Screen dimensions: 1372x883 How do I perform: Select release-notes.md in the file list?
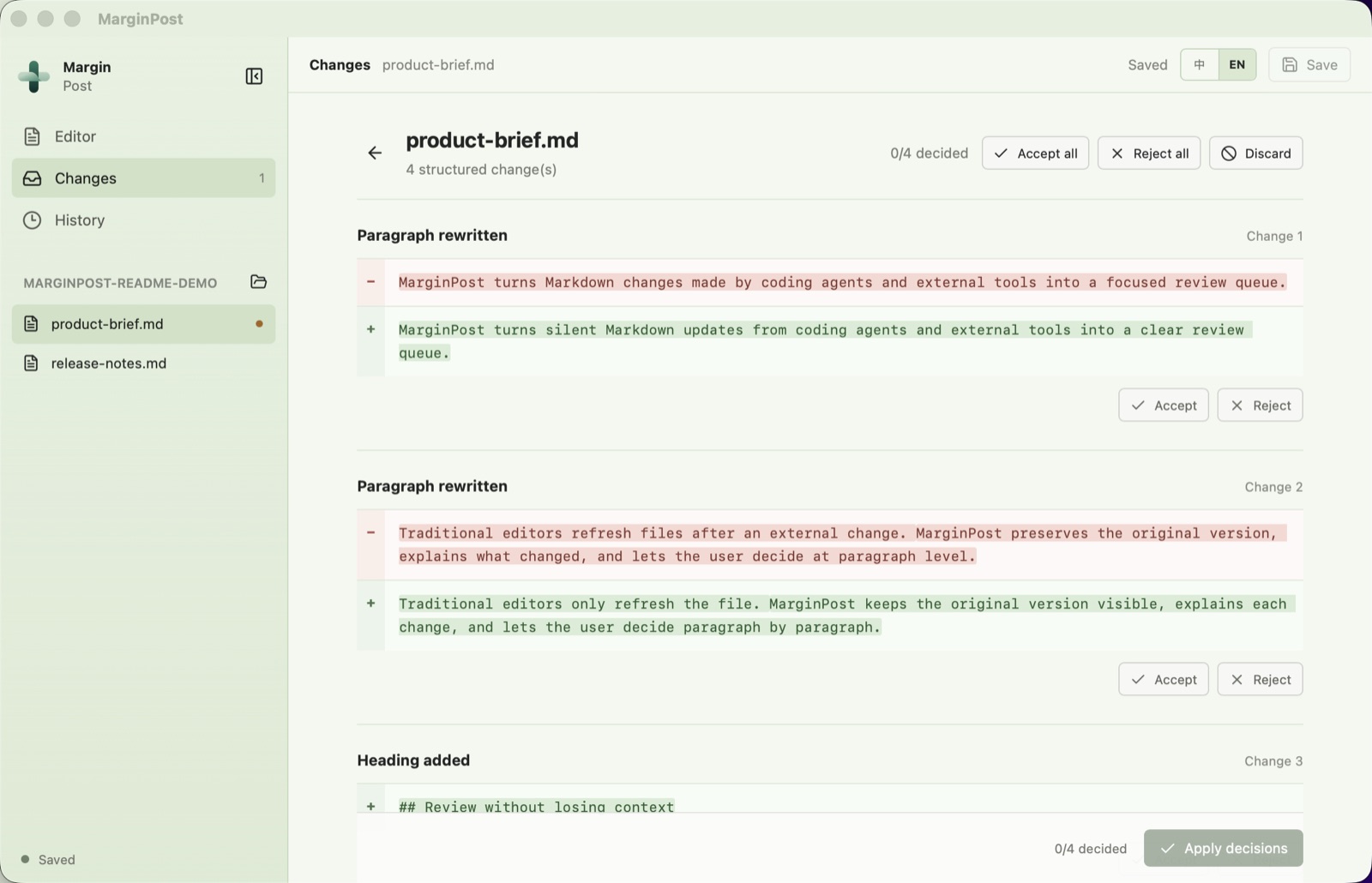pos(143,363)
